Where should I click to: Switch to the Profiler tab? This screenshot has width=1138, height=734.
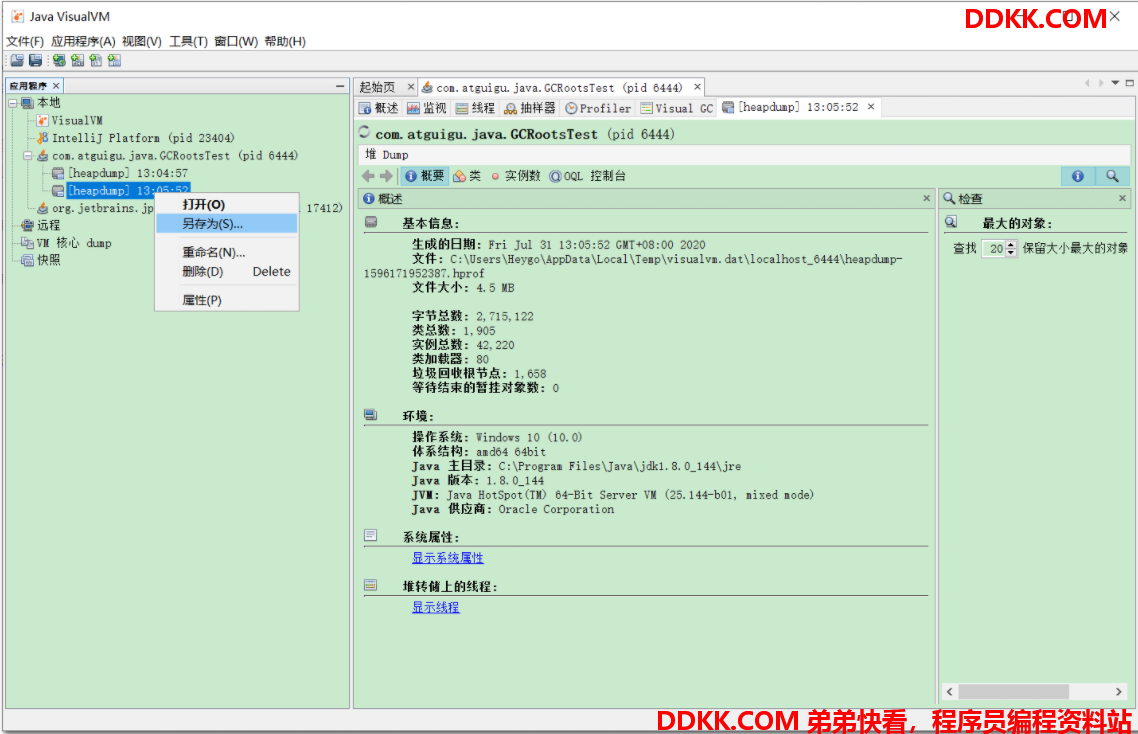[598, 108]
